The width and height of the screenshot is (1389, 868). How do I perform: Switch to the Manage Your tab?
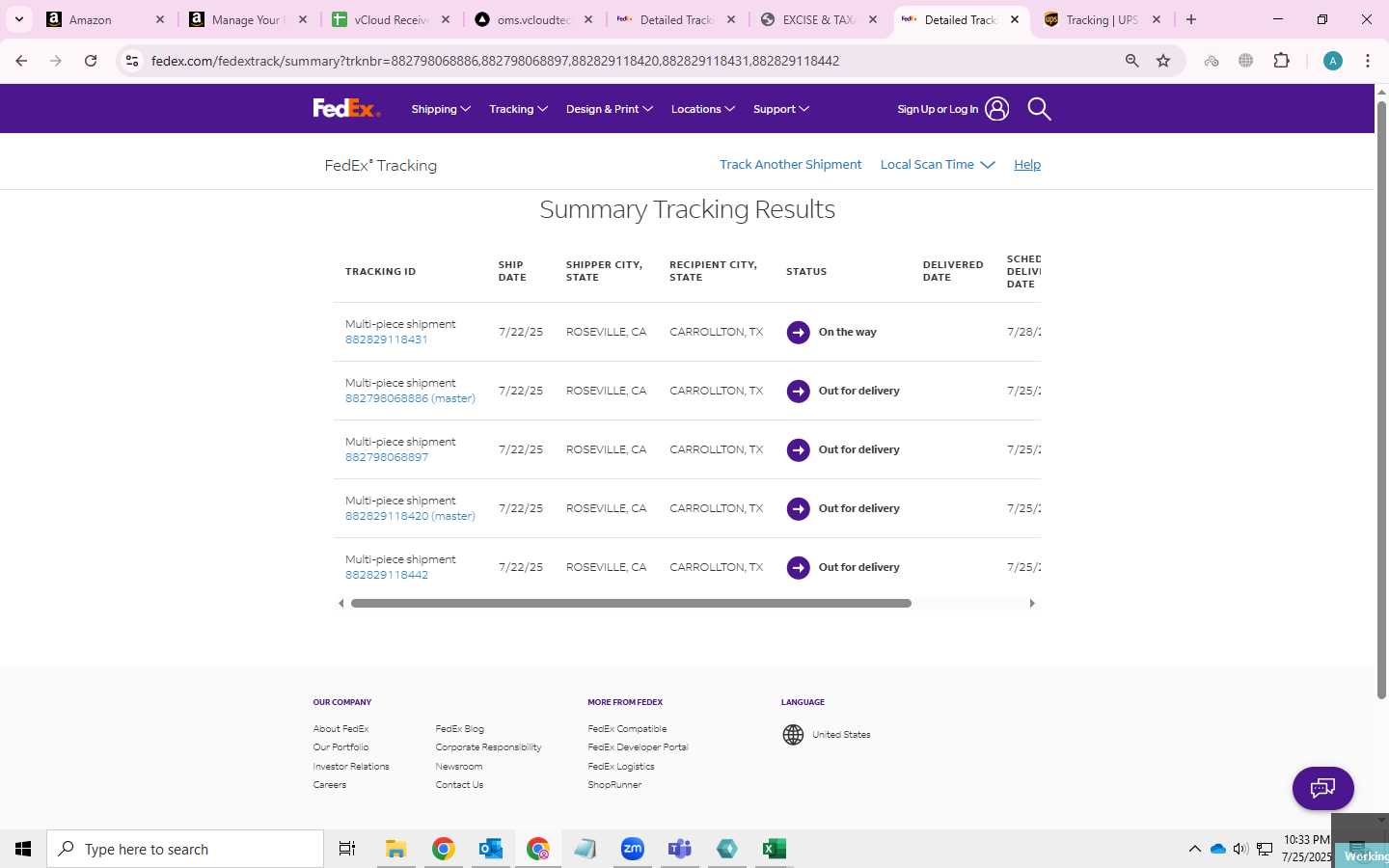(247, 19)
